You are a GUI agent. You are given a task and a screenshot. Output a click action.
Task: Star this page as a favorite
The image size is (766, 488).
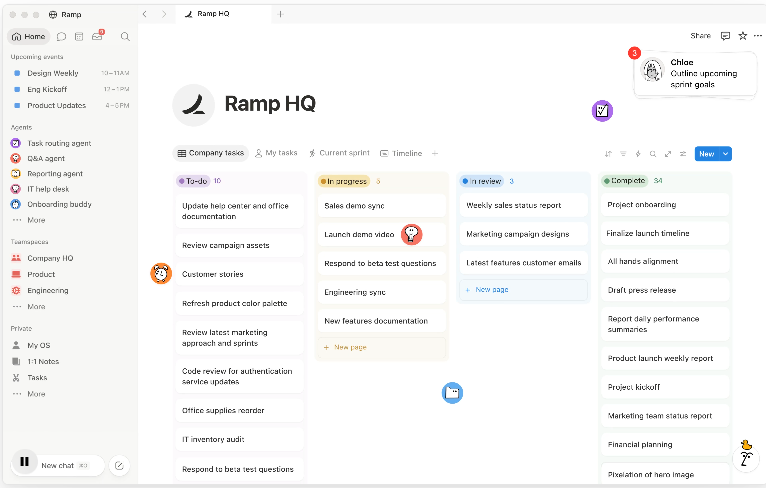point(743,36)
